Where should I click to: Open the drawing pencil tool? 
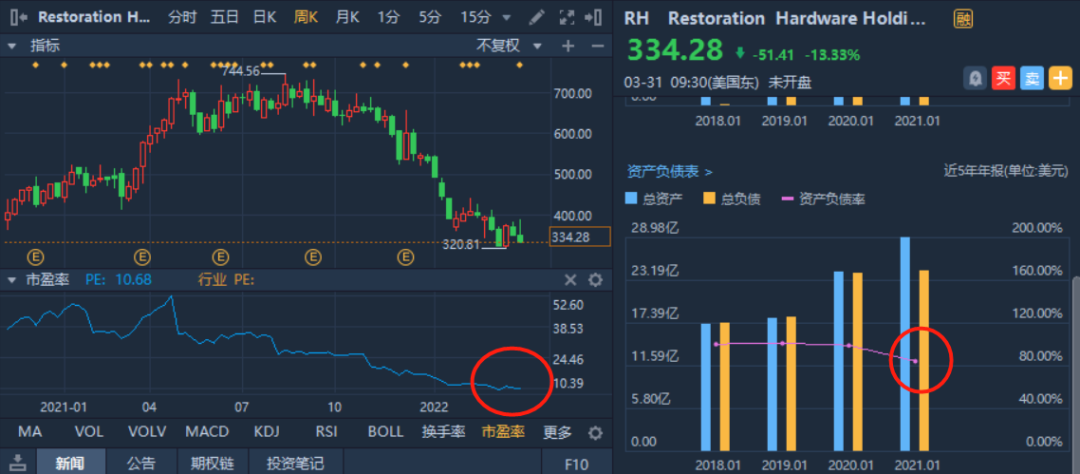point(538,17)
